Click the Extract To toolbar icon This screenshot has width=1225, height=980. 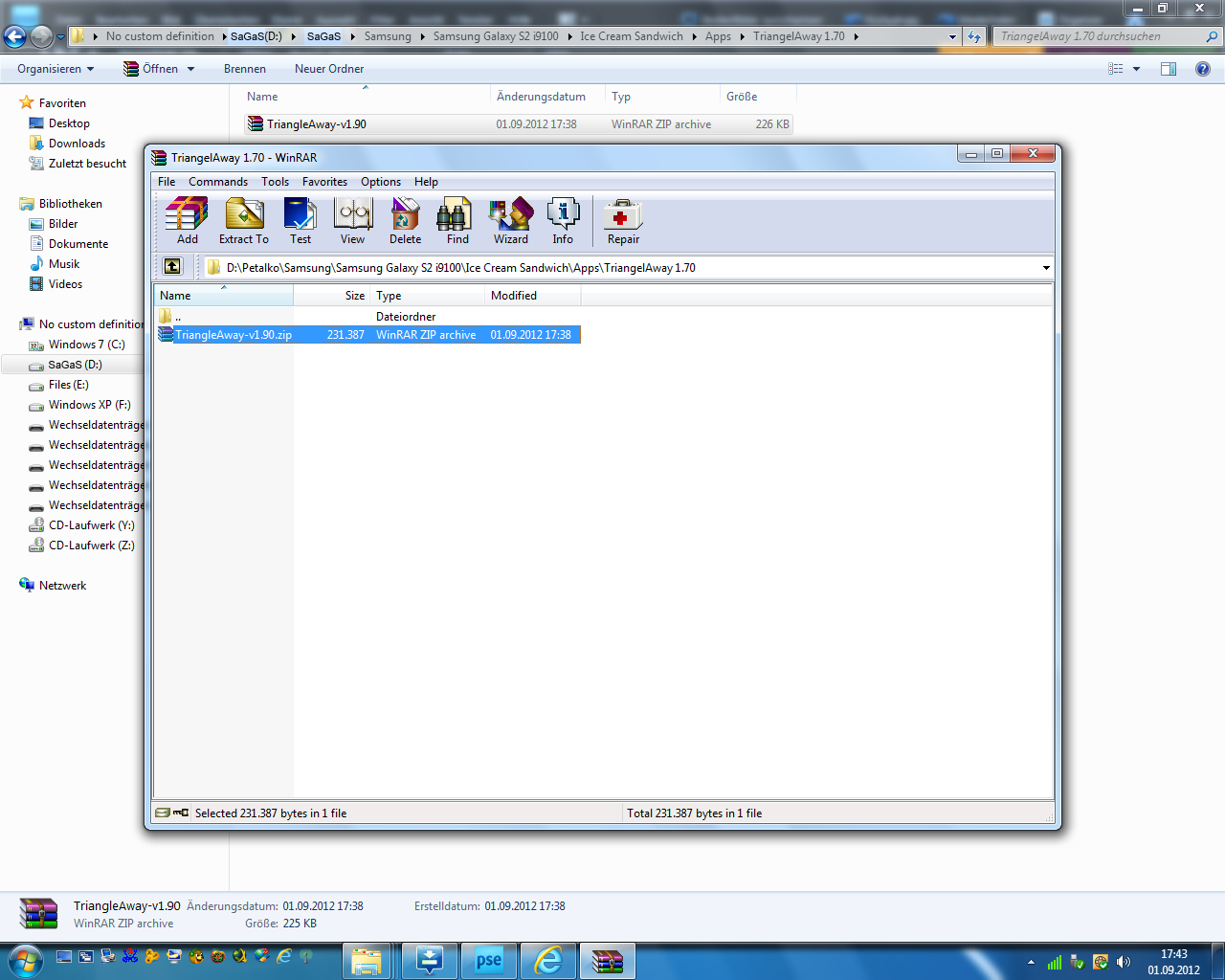coord(243,221)
